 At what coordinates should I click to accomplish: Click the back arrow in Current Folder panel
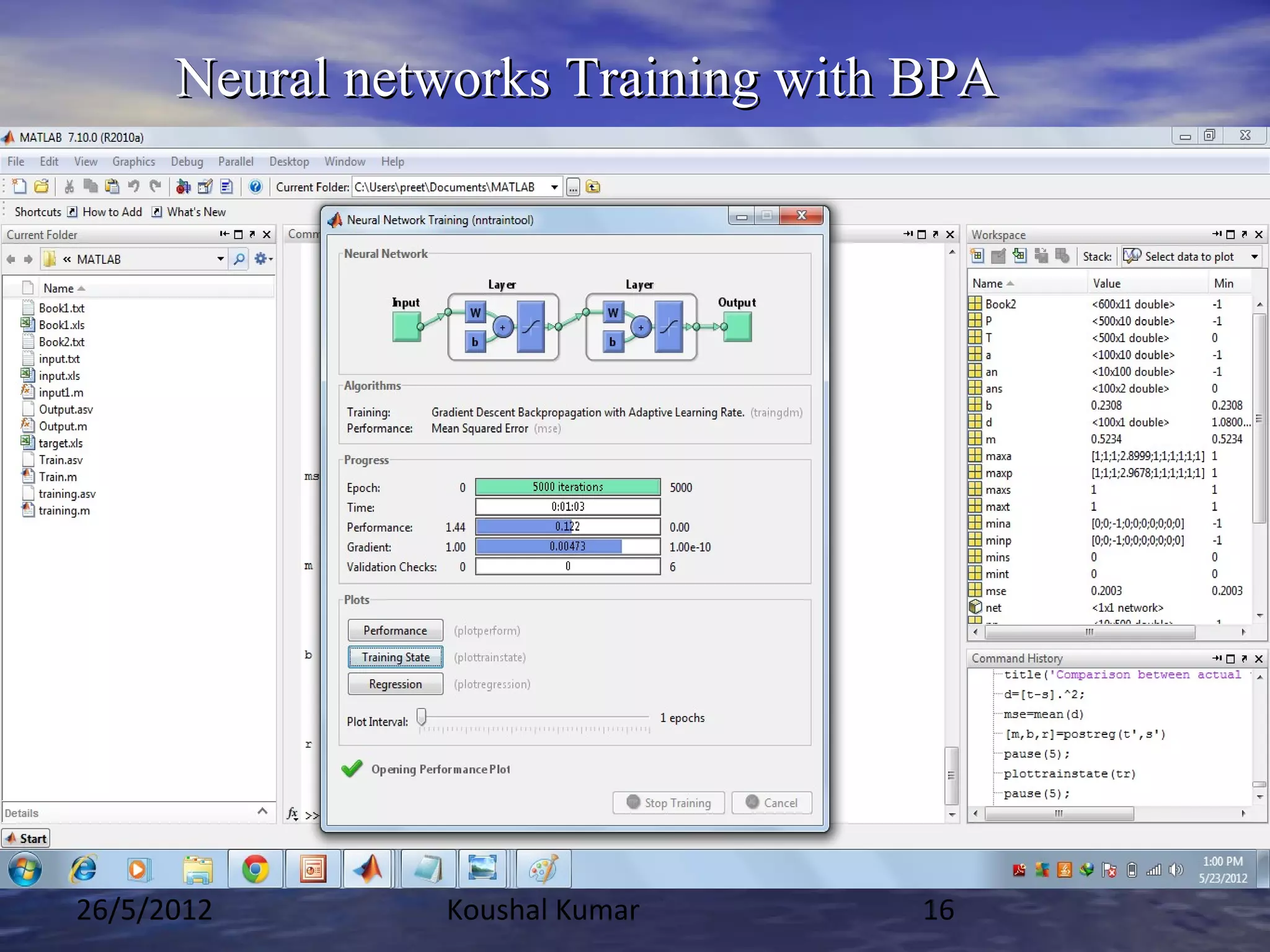tap(11, 259)
